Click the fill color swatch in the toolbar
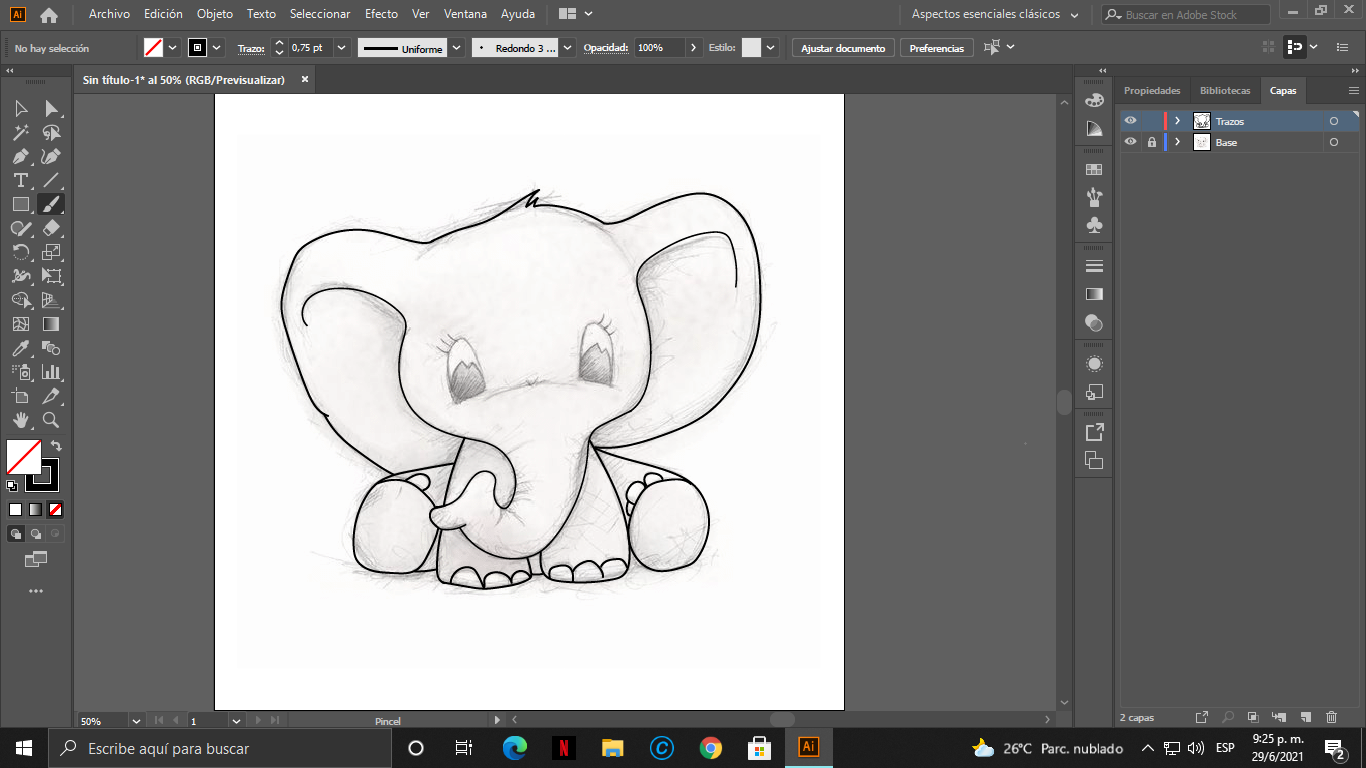 click(x=24, y=457)
